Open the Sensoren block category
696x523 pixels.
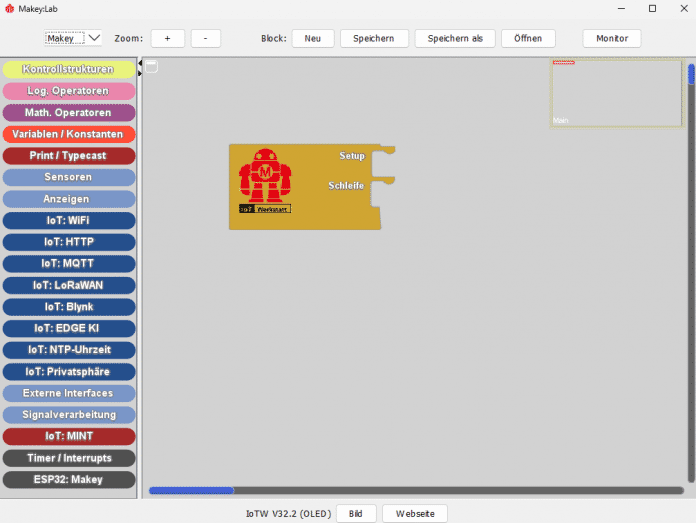[x=68, y=177]
